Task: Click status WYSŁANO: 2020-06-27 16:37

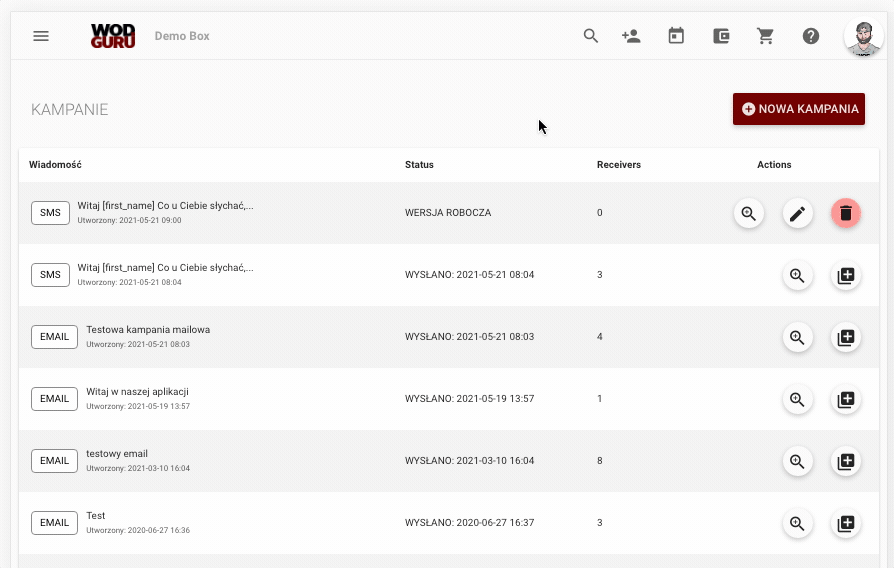Action: tap(469, 523)
